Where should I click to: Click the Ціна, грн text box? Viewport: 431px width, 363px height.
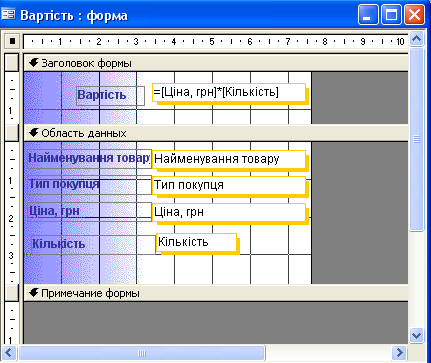[229, 212]
